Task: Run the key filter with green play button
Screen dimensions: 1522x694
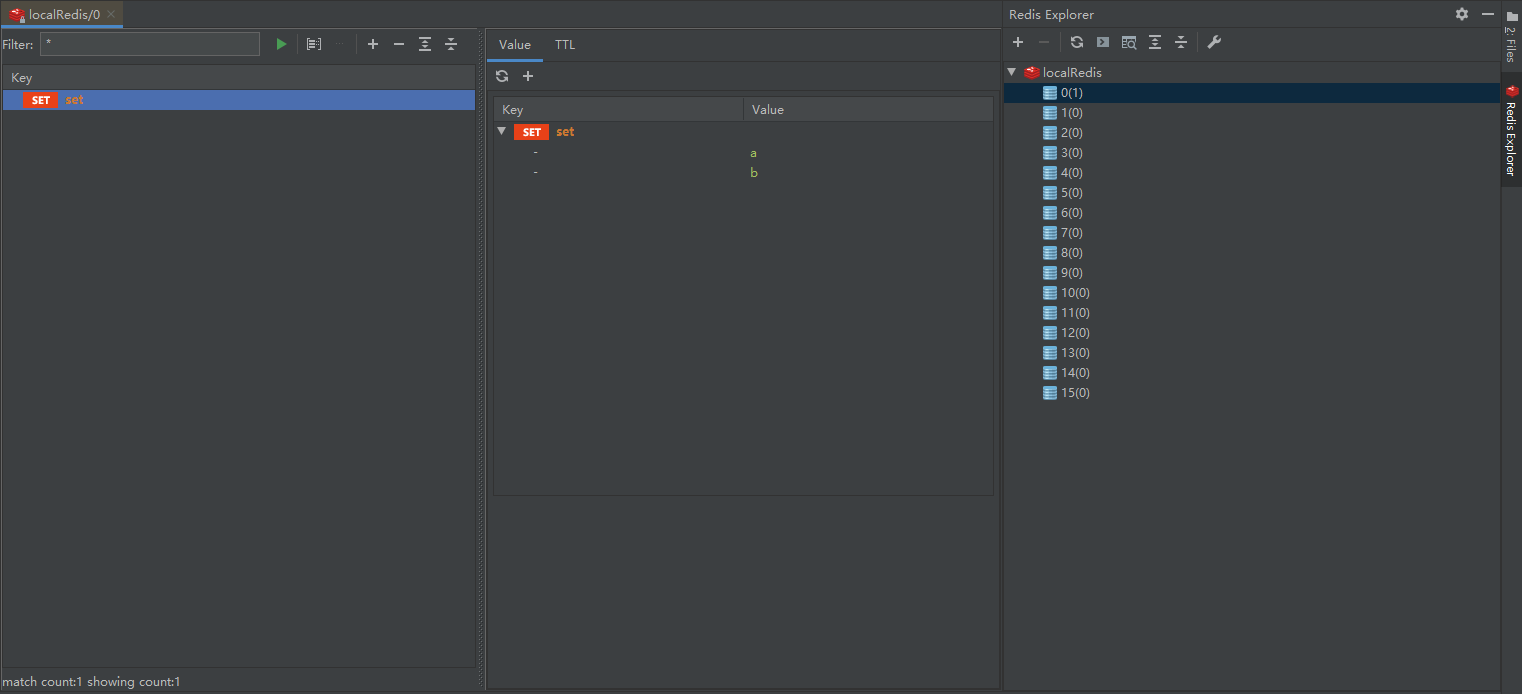Action: pos(281,44)
